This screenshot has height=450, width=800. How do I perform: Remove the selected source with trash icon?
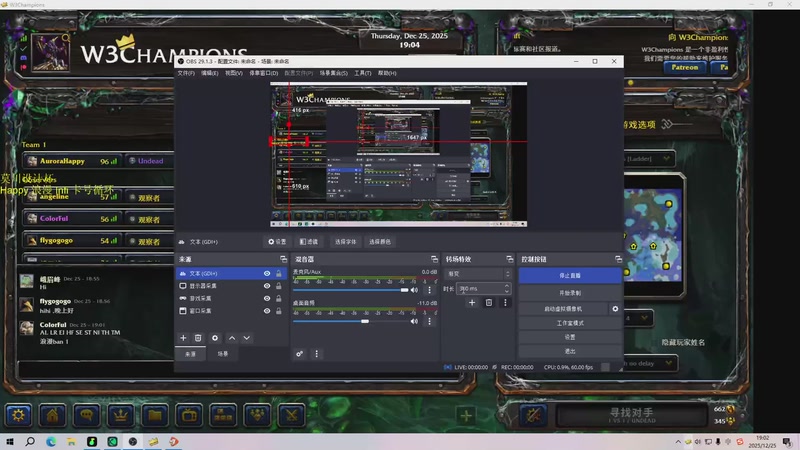pyautogui.click(x=198, y=338)
